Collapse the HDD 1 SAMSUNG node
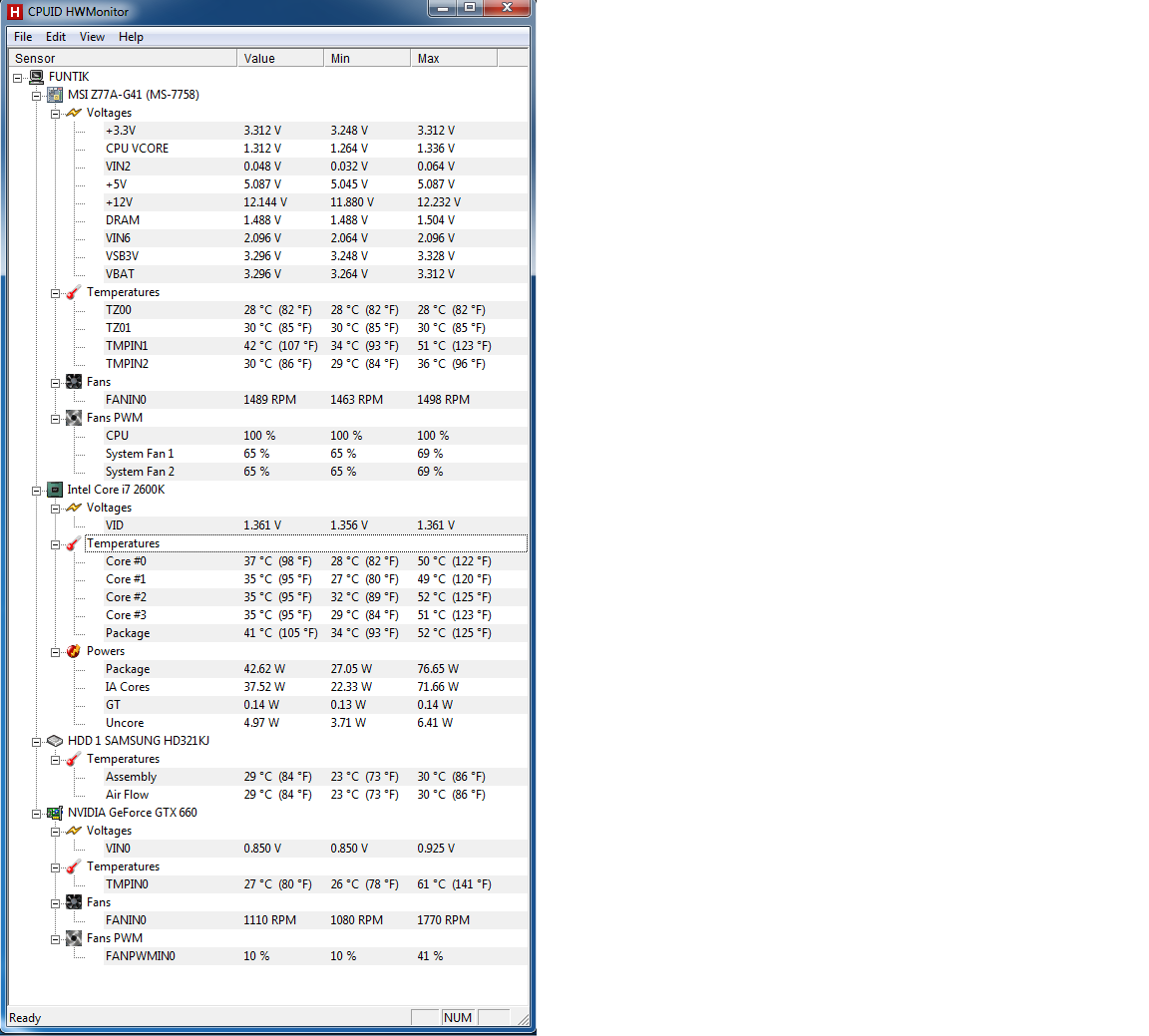 pos(37,742)
